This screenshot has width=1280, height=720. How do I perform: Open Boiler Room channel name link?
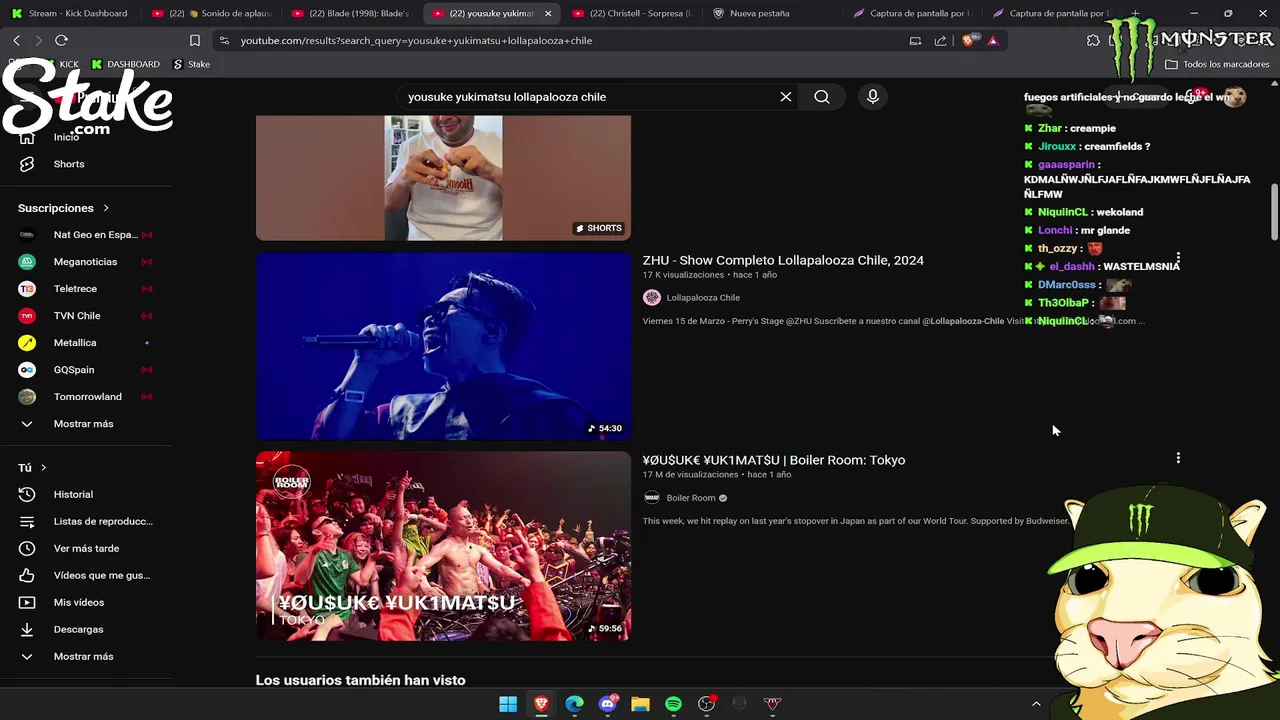click(x=691, y=497)
